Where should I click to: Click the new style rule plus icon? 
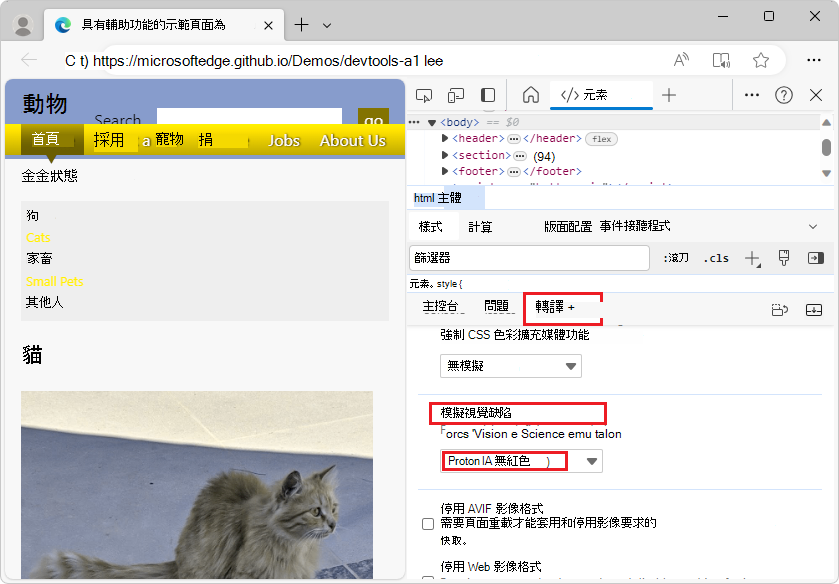752,259
